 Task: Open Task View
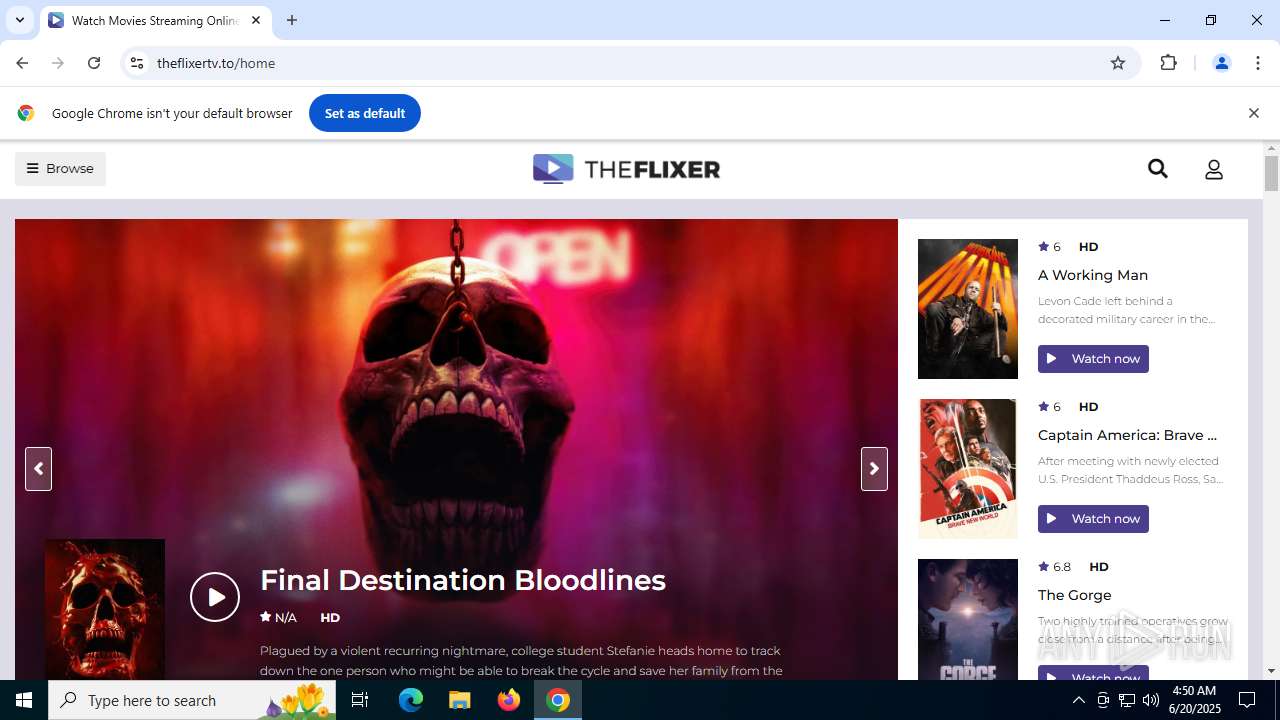click(x=360, y=700)
